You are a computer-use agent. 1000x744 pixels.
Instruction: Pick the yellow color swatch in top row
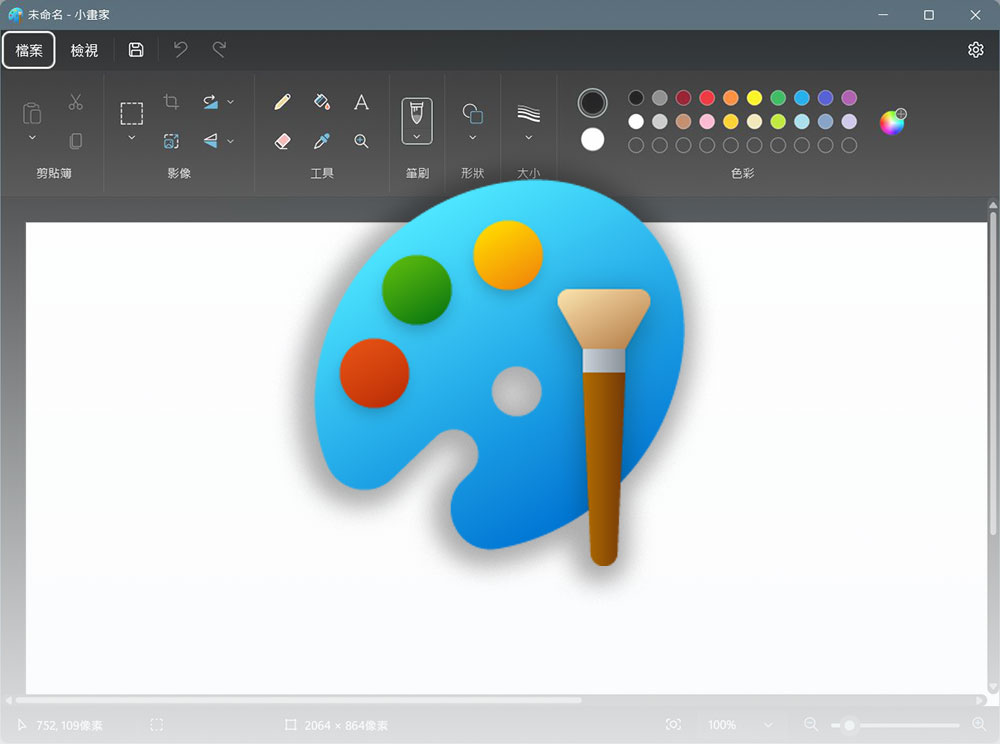[x=754, y=98]
